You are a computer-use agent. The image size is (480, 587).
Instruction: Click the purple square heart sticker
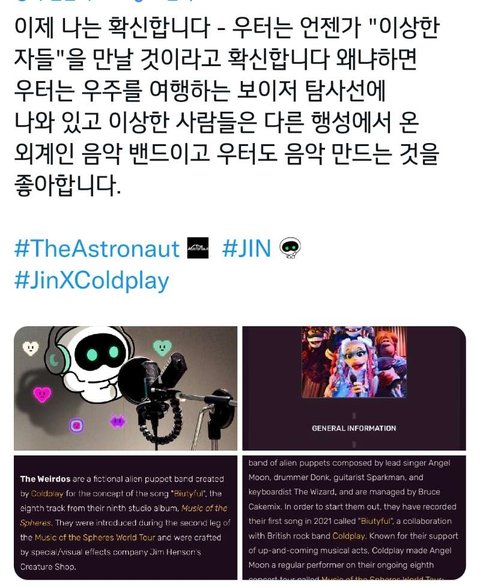76,425
